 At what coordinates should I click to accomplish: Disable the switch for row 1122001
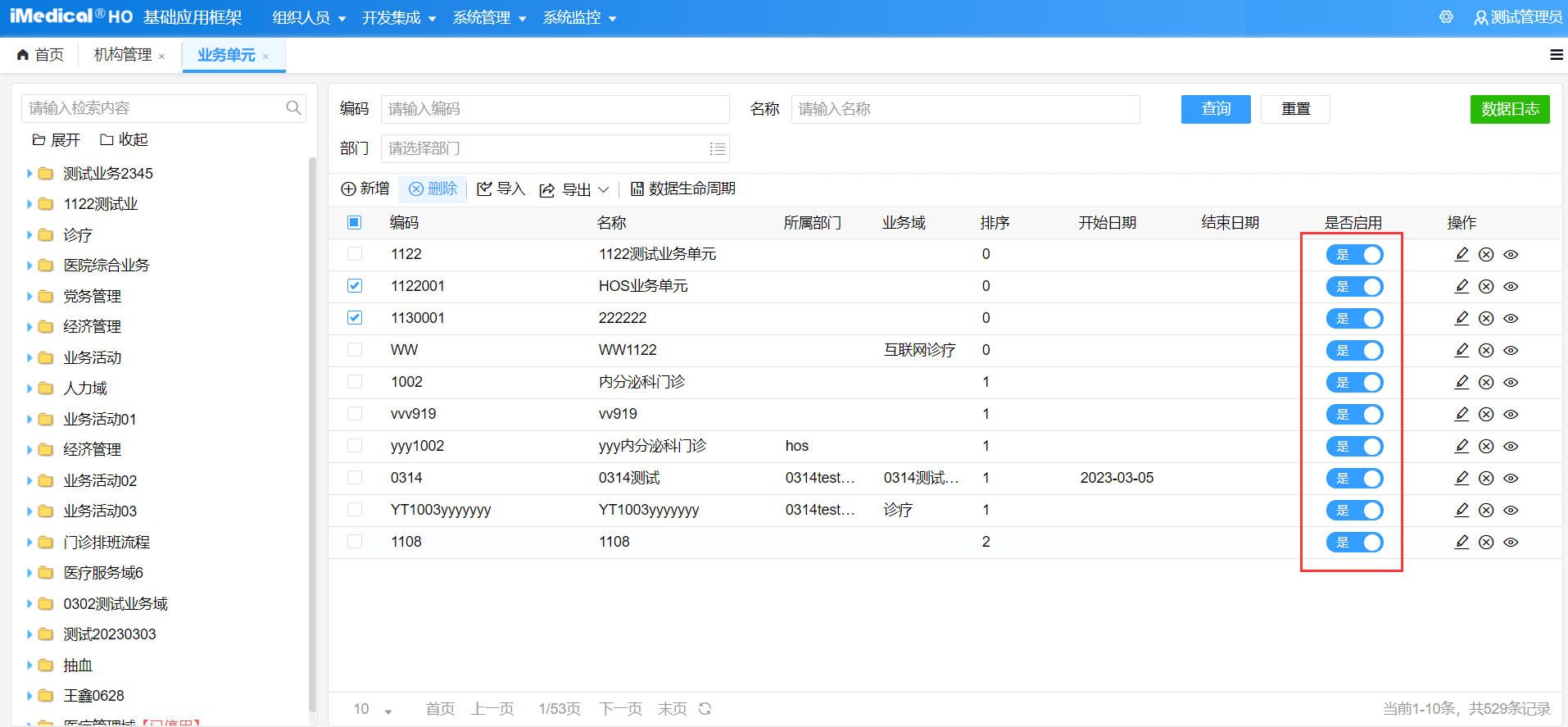(1355, 286)
